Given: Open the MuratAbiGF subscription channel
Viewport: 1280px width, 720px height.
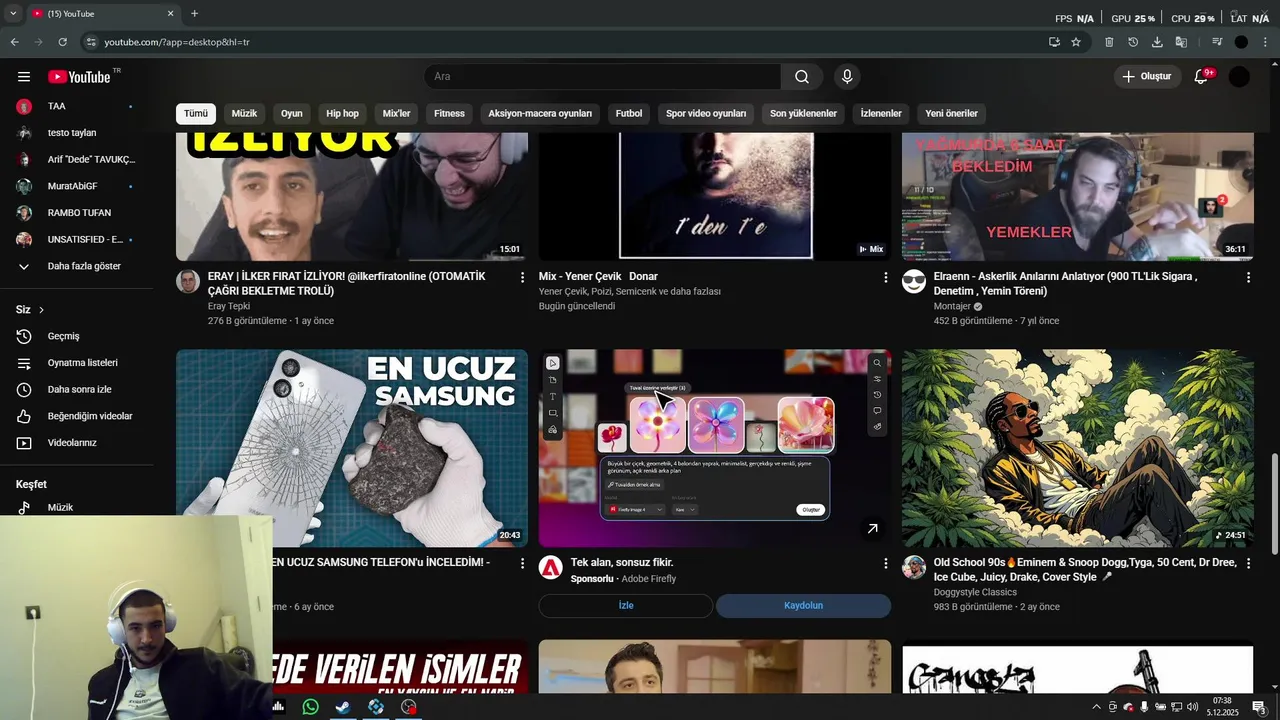Looking at the screenshot, I should tap(76, 186).
